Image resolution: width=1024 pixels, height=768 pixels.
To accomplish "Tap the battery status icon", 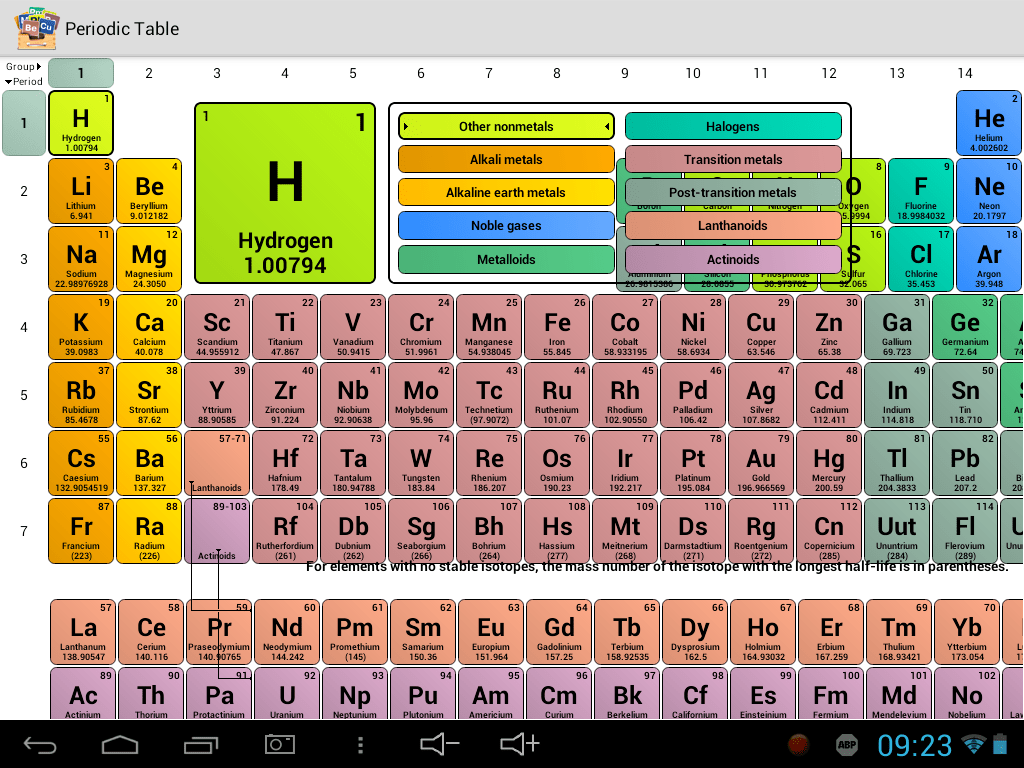I will (1000, 744).
